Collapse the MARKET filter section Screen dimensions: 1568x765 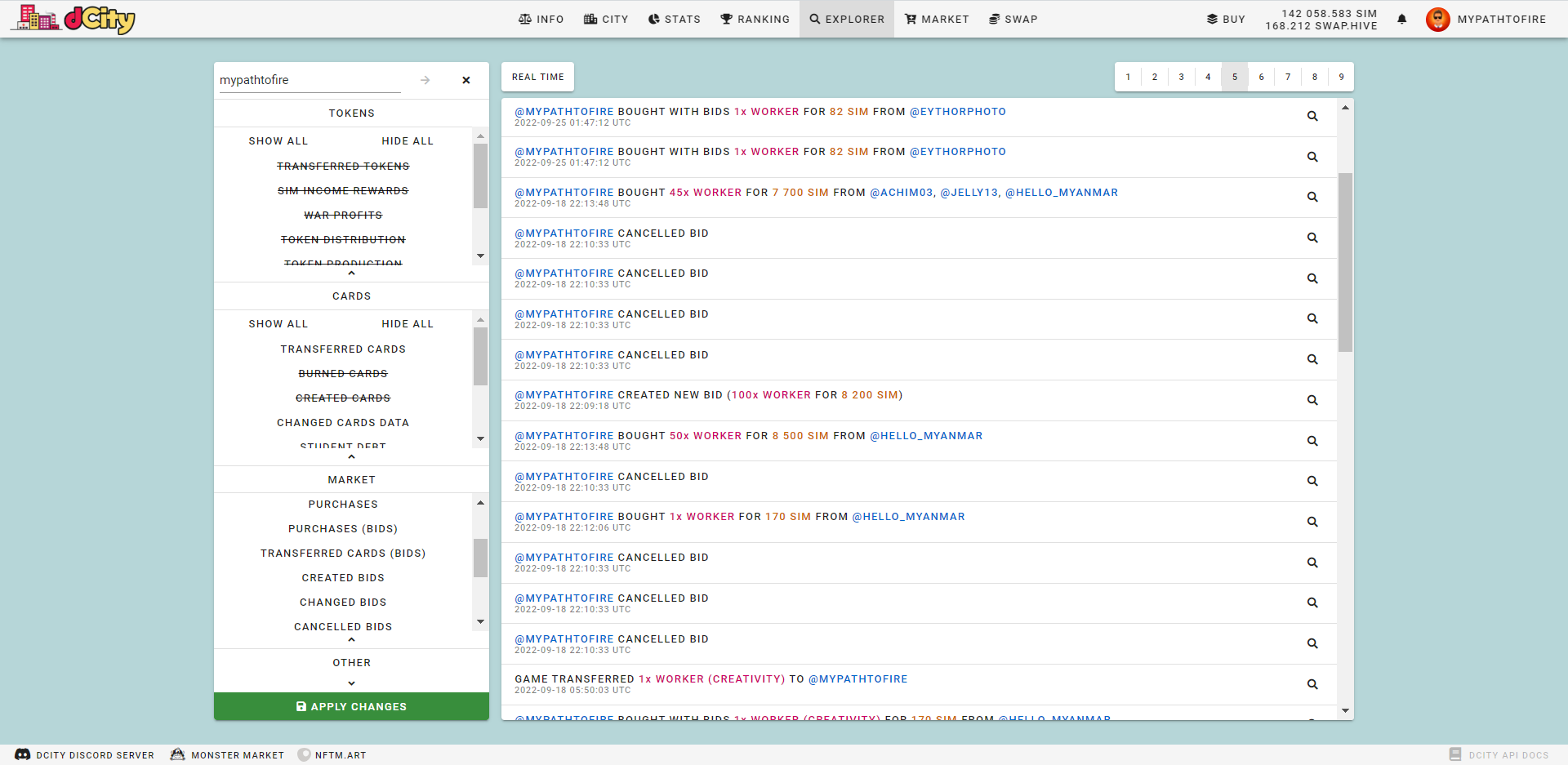[351, 640]
